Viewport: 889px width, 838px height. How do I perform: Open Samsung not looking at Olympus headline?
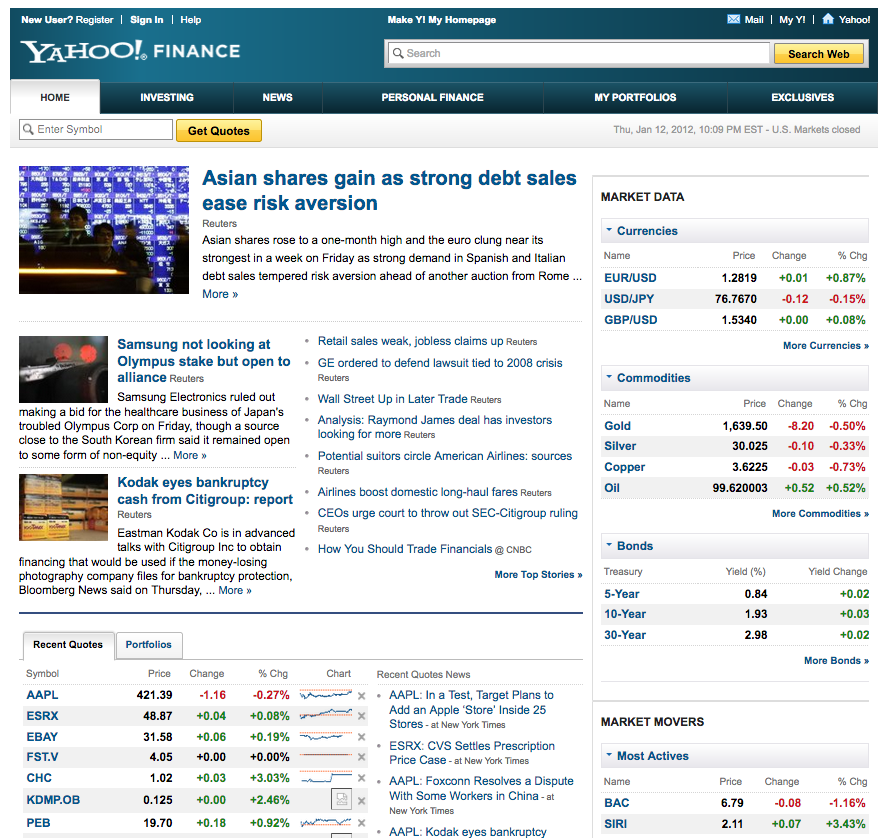(x=204, y=361)
